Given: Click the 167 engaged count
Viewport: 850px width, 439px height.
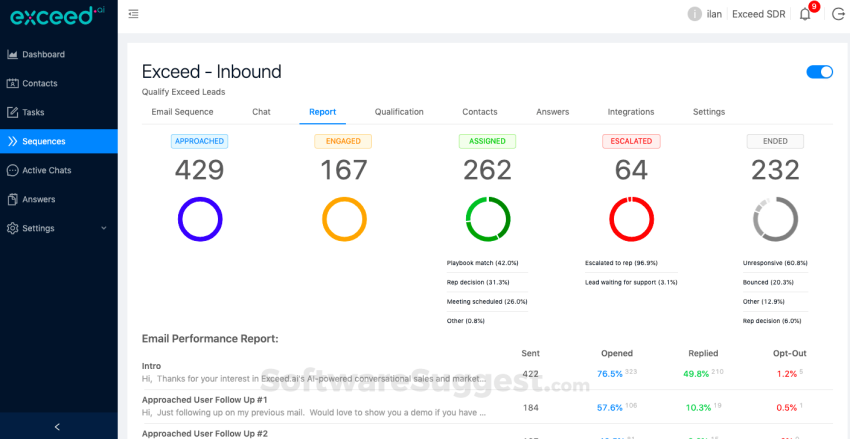Looking at the screenshot, I should 344,170.
